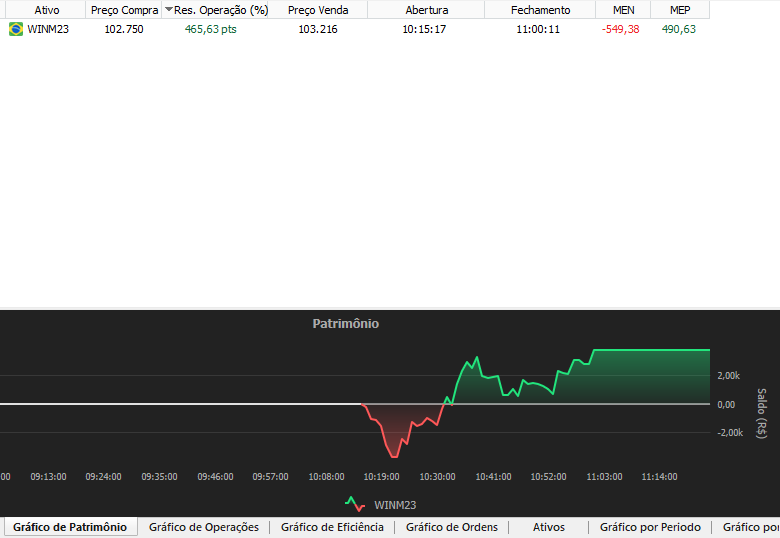Sort by the Preço Compra column header
This screenshot has width=780, height=538.
[x=124, y=10]
